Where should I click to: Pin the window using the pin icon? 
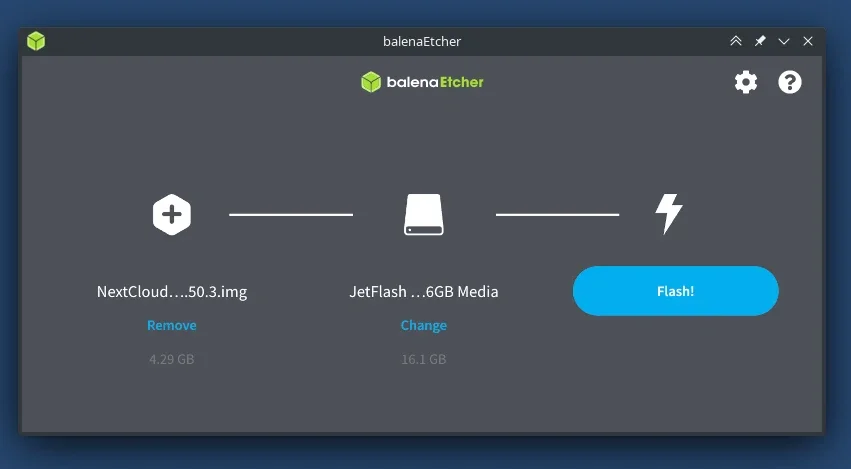coord(760,41)
